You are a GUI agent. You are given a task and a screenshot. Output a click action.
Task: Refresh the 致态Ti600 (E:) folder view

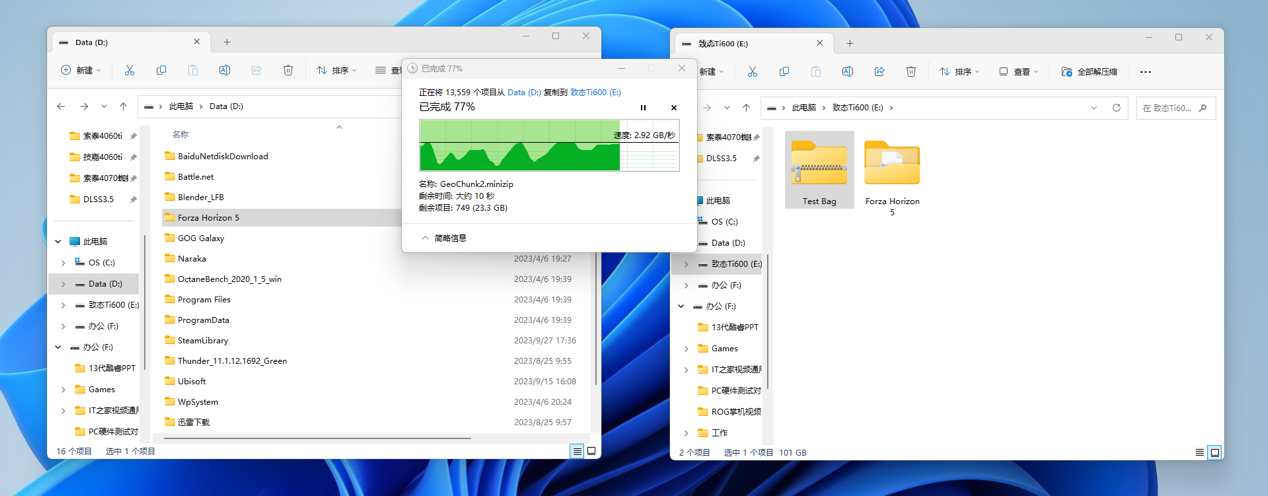[1116, 108]
